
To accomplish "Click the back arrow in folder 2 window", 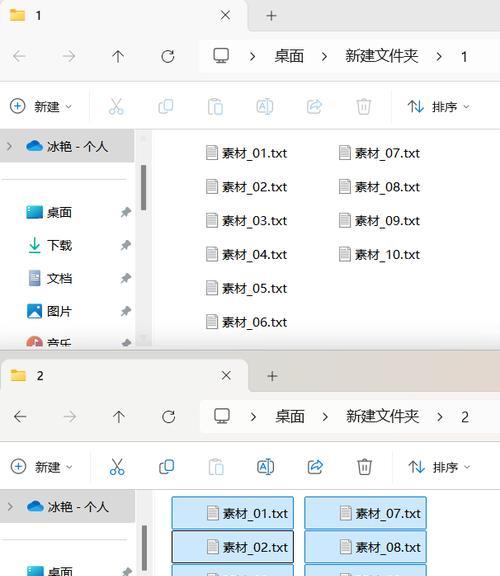I will (20, 417).
